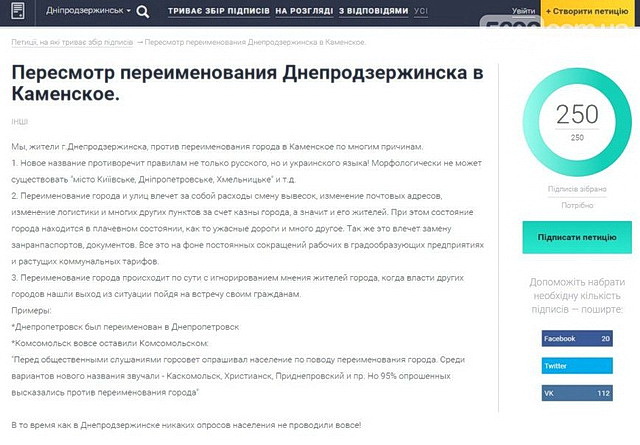The height and width of the screenshot is (445, 640).
Task: Click the line '*Днепропетровск был переименован в Днепропетровск'
Action: [x=125, y=327]
